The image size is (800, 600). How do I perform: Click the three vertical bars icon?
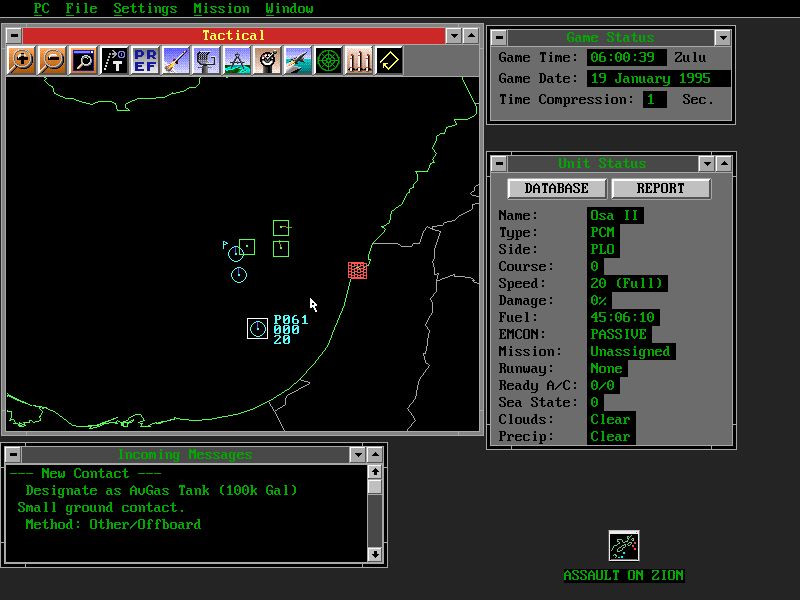(359, 61)
